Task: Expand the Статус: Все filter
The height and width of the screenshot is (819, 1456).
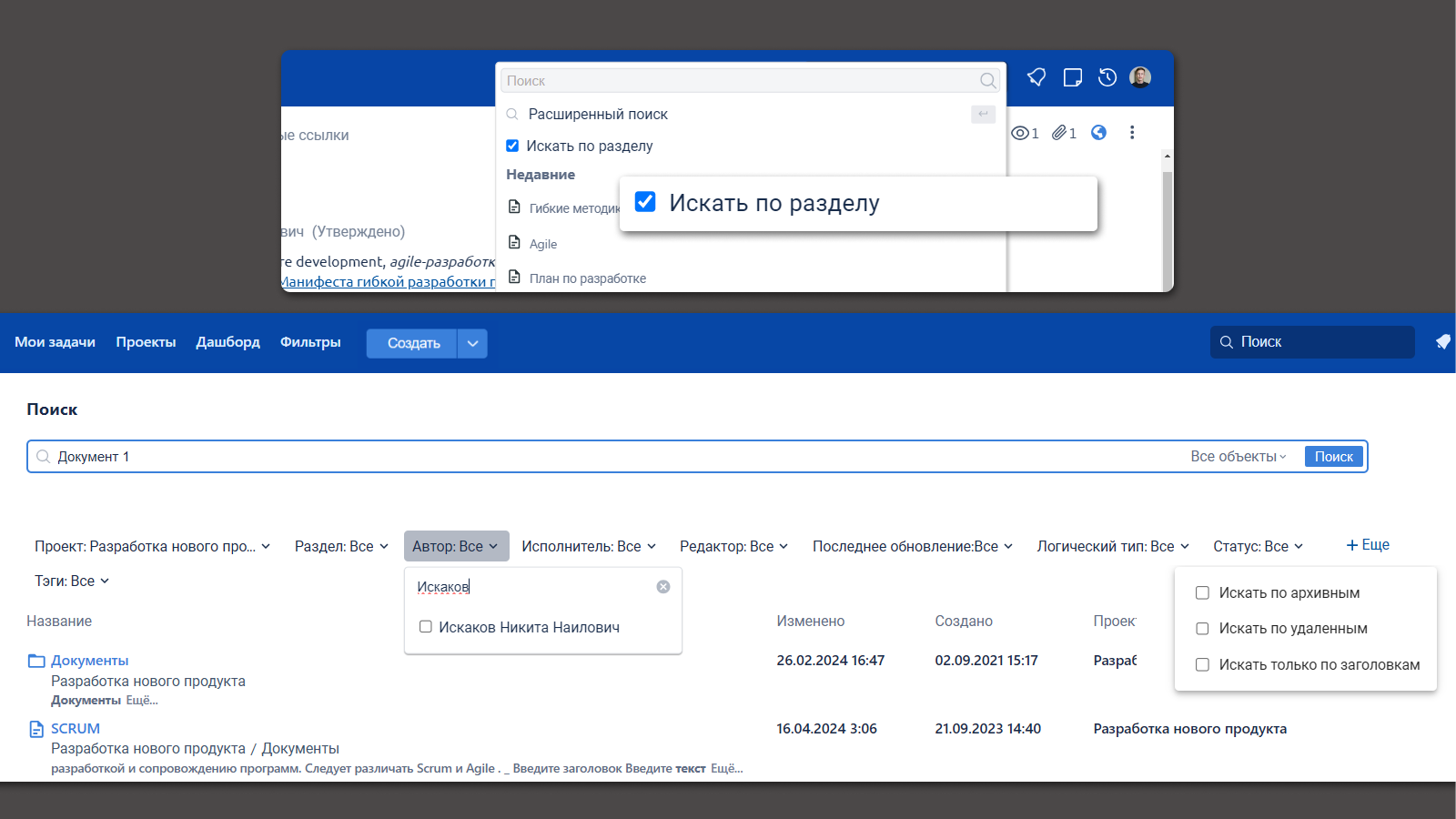Action: (1258, 546)
